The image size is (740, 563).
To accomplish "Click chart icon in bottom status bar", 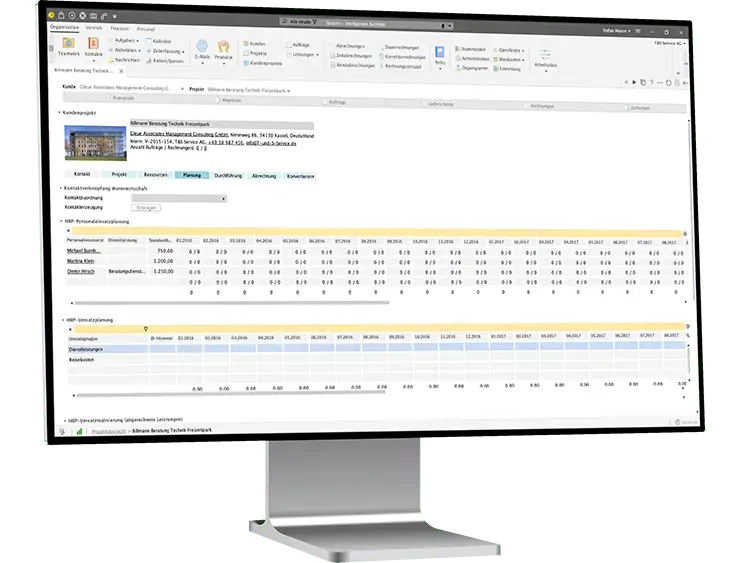I will coord(79,431).
